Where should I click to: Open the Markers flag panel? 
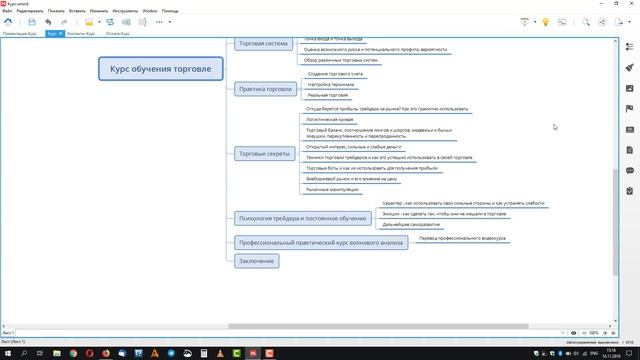pos(630,109)
